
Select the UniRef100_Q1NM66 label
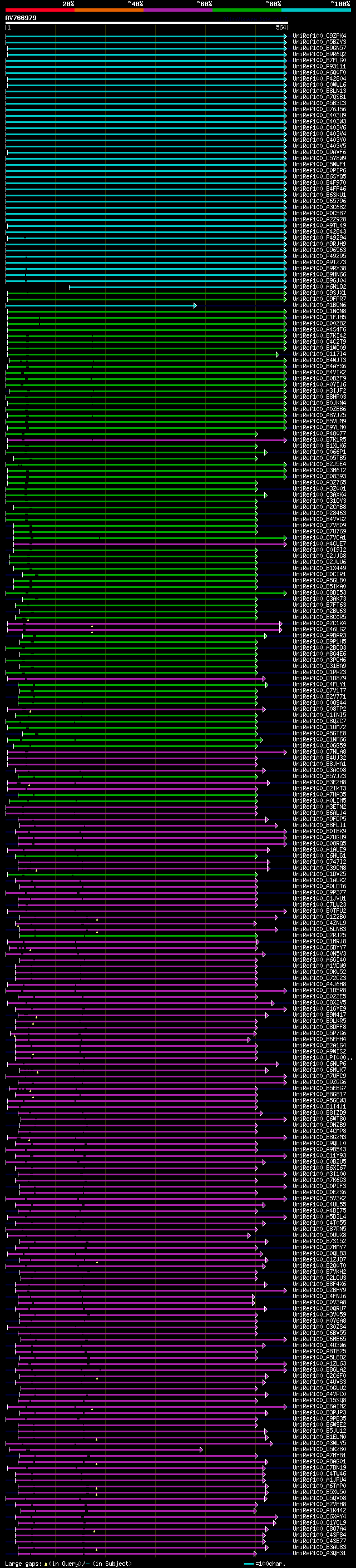tap(319, 740)
